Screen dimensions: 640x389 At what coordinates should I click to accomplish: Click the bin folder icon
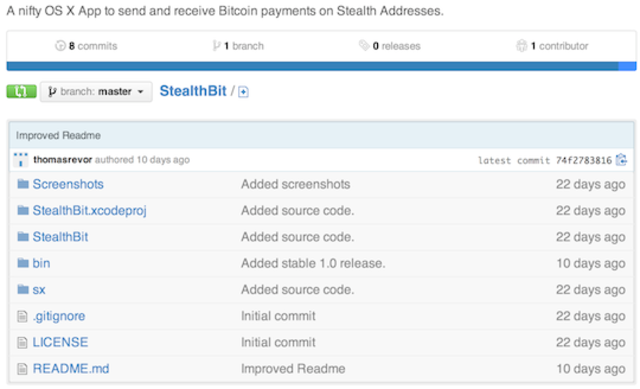pyautogui.click(x=23, y=263)
